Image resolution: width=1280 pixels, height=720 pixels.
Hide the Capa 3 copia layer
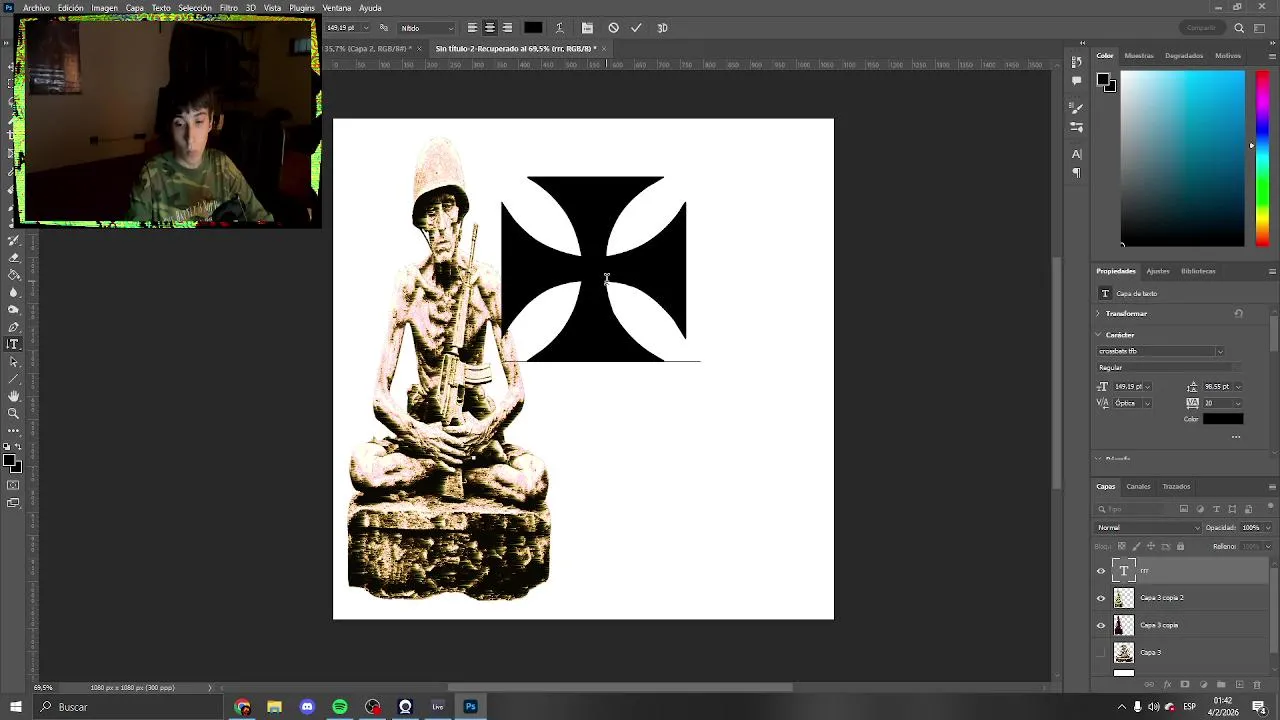[1101, 625]
